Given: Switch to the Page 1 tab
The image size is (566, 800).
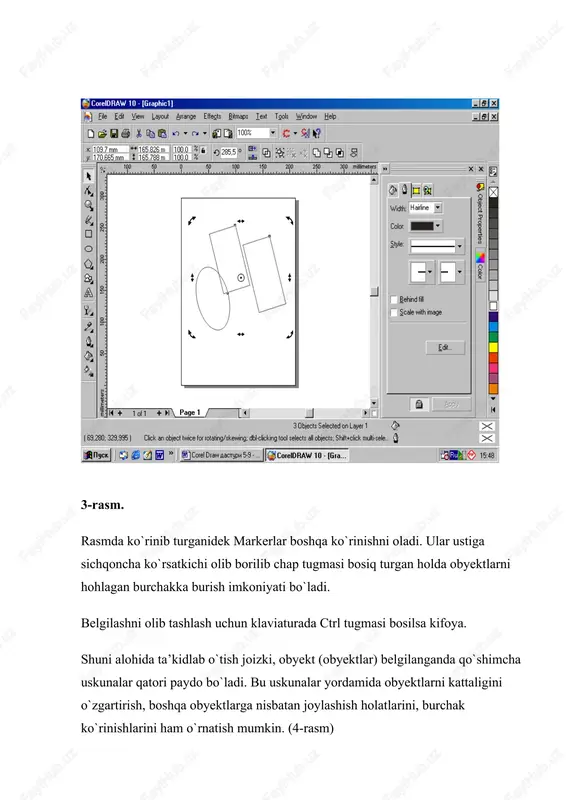Looking at the screenshot, I should (189, 412).
